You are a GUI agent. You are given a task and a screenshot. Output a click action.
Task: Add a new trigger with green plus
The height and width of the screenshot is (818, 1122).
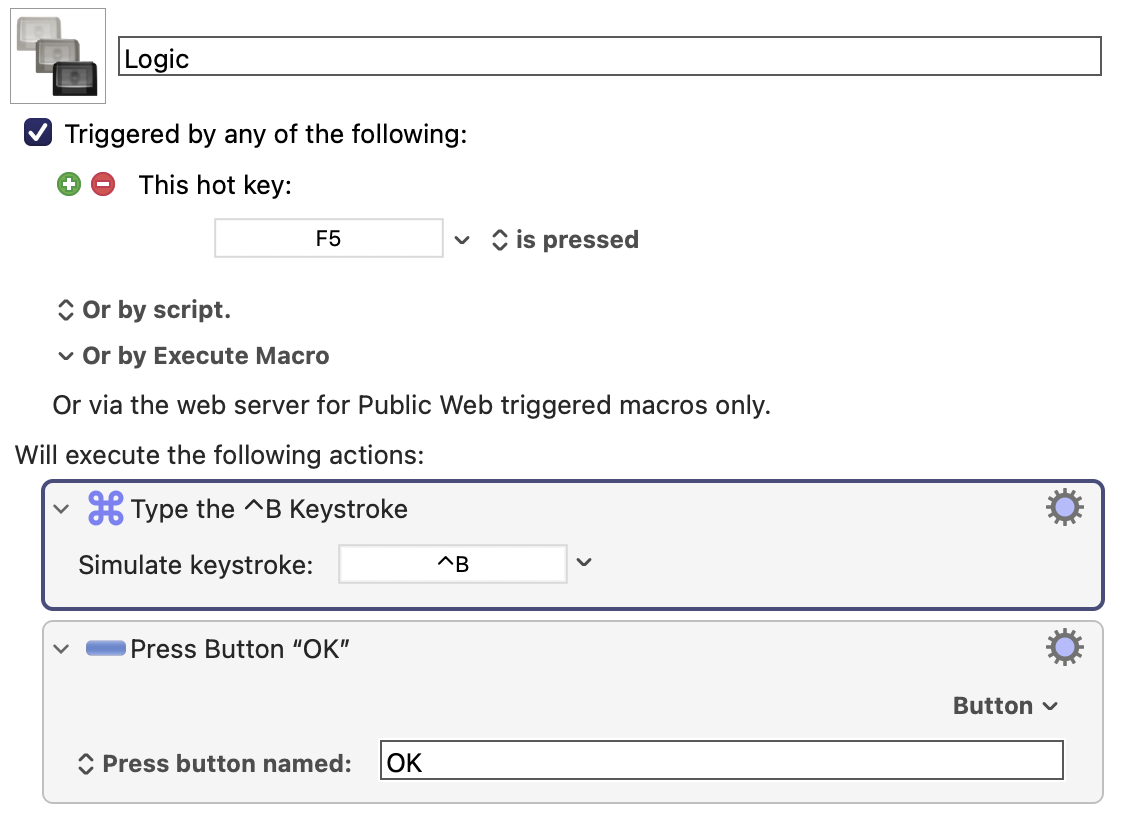(69, 185)
